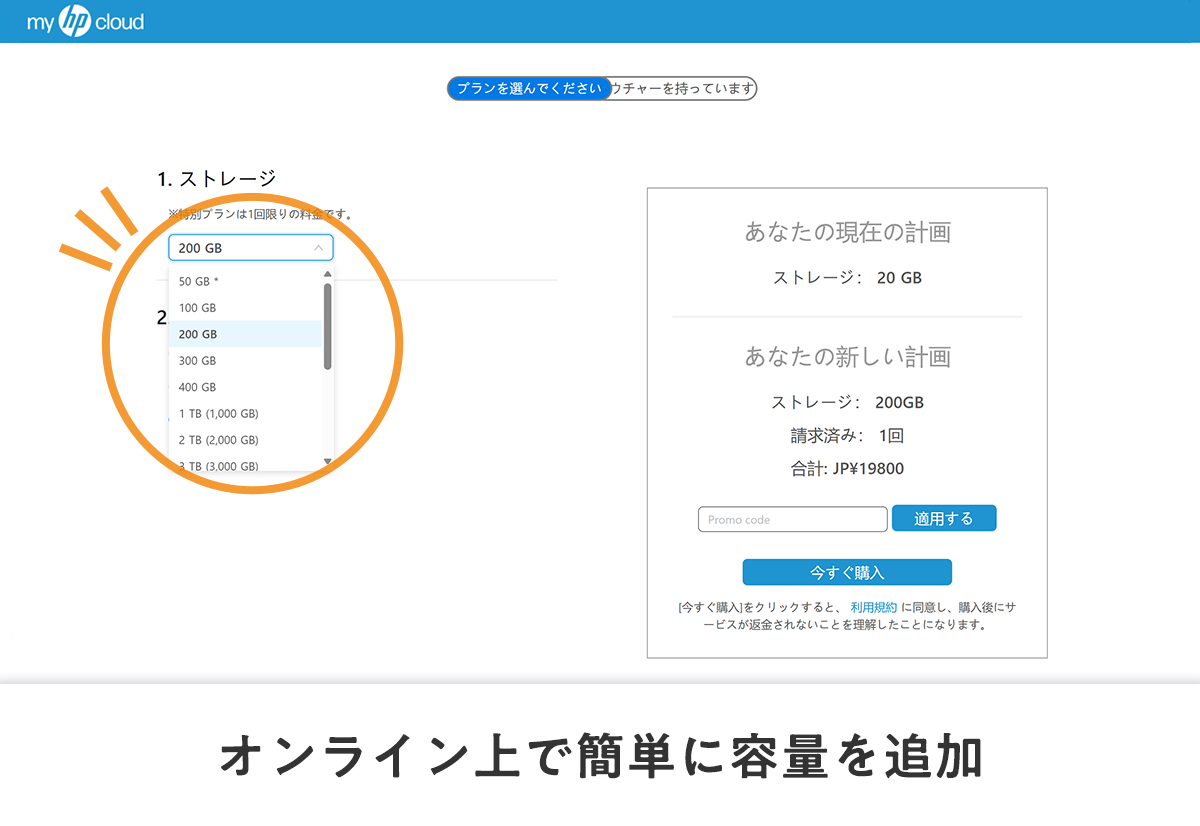Pick the highlighted 200 GB option
Viewport: 1200px width, 826px height.
coord(197,334)
